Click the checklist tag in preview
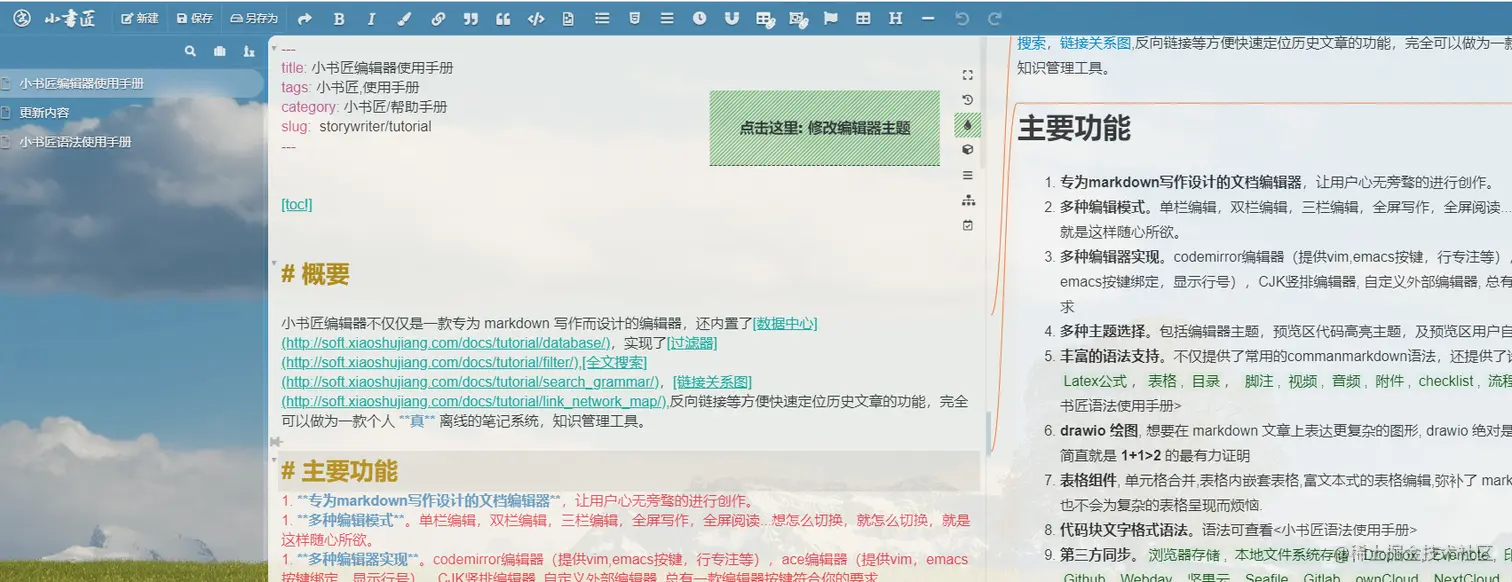Screen dimensions: 1512x582 coord(1446,381)
